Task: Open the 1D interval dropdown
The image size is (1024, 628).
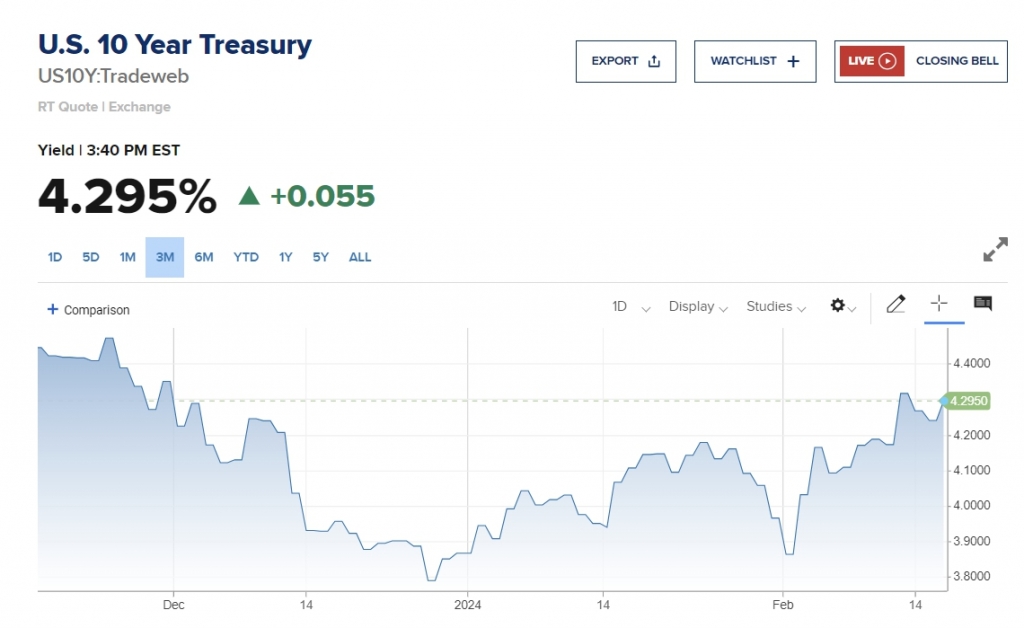Action: [x=631, y=307]
